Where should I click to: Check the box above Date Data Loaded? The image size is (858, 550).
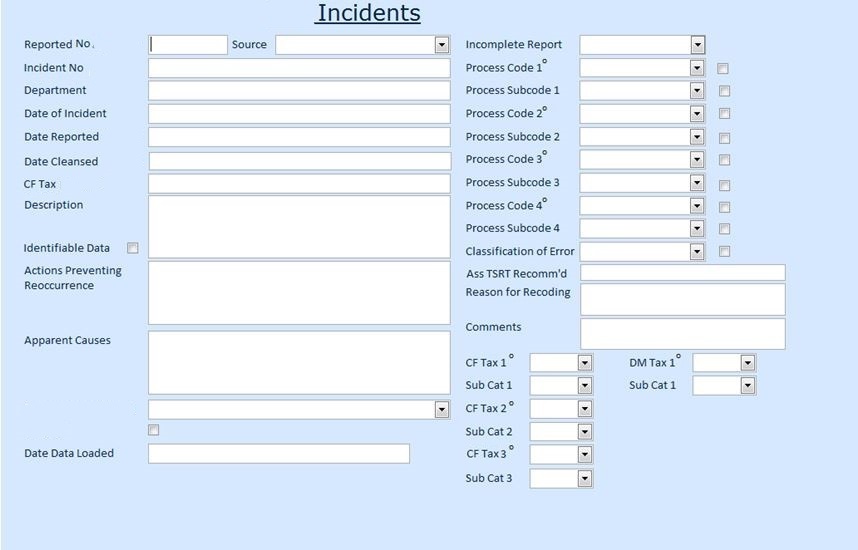point(153,430)
